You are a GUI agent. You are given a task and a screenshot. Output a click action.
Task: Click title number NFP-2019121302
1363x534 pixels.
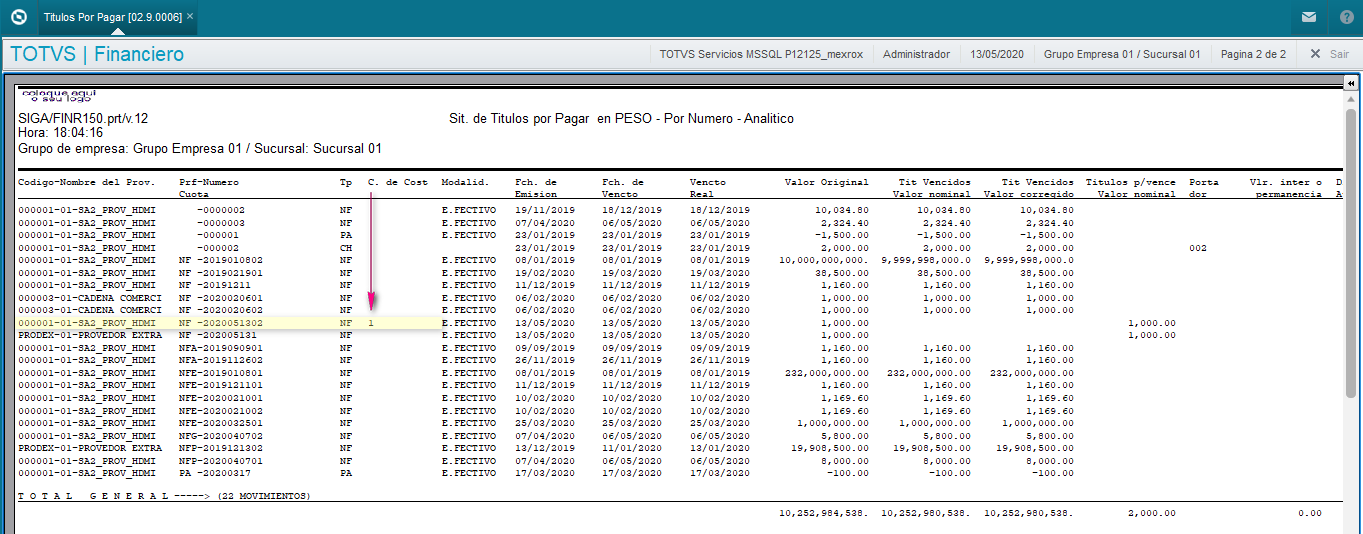220,448
